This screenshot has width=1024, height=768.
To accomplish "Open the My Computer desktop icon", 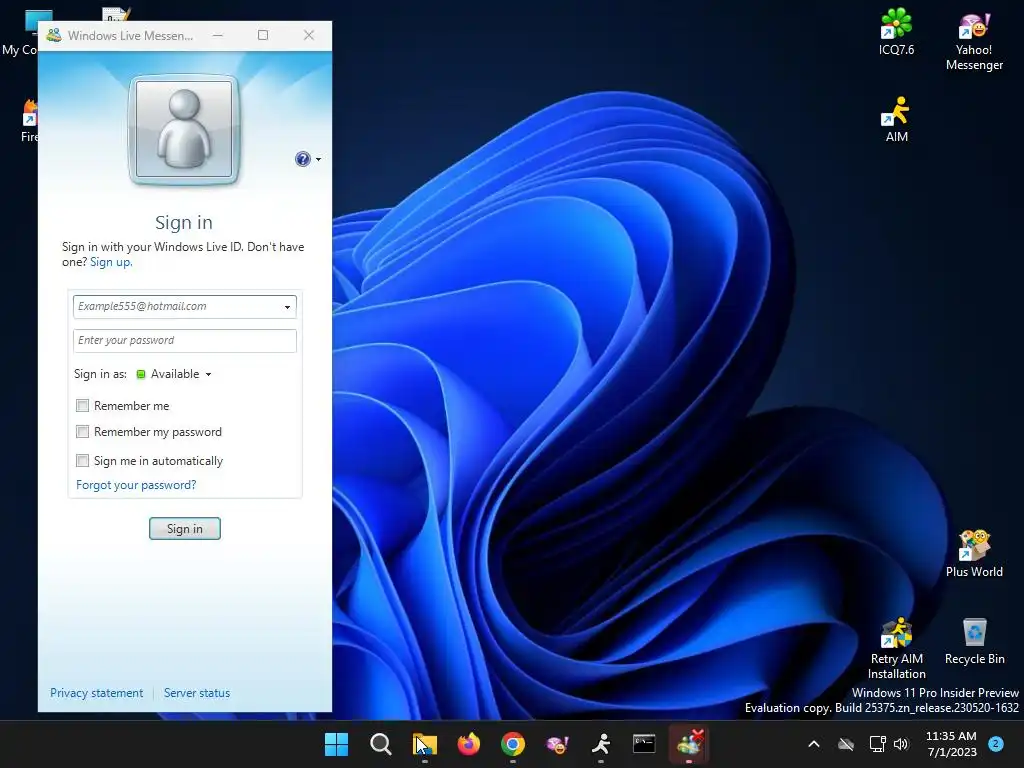I will (20, 33).
